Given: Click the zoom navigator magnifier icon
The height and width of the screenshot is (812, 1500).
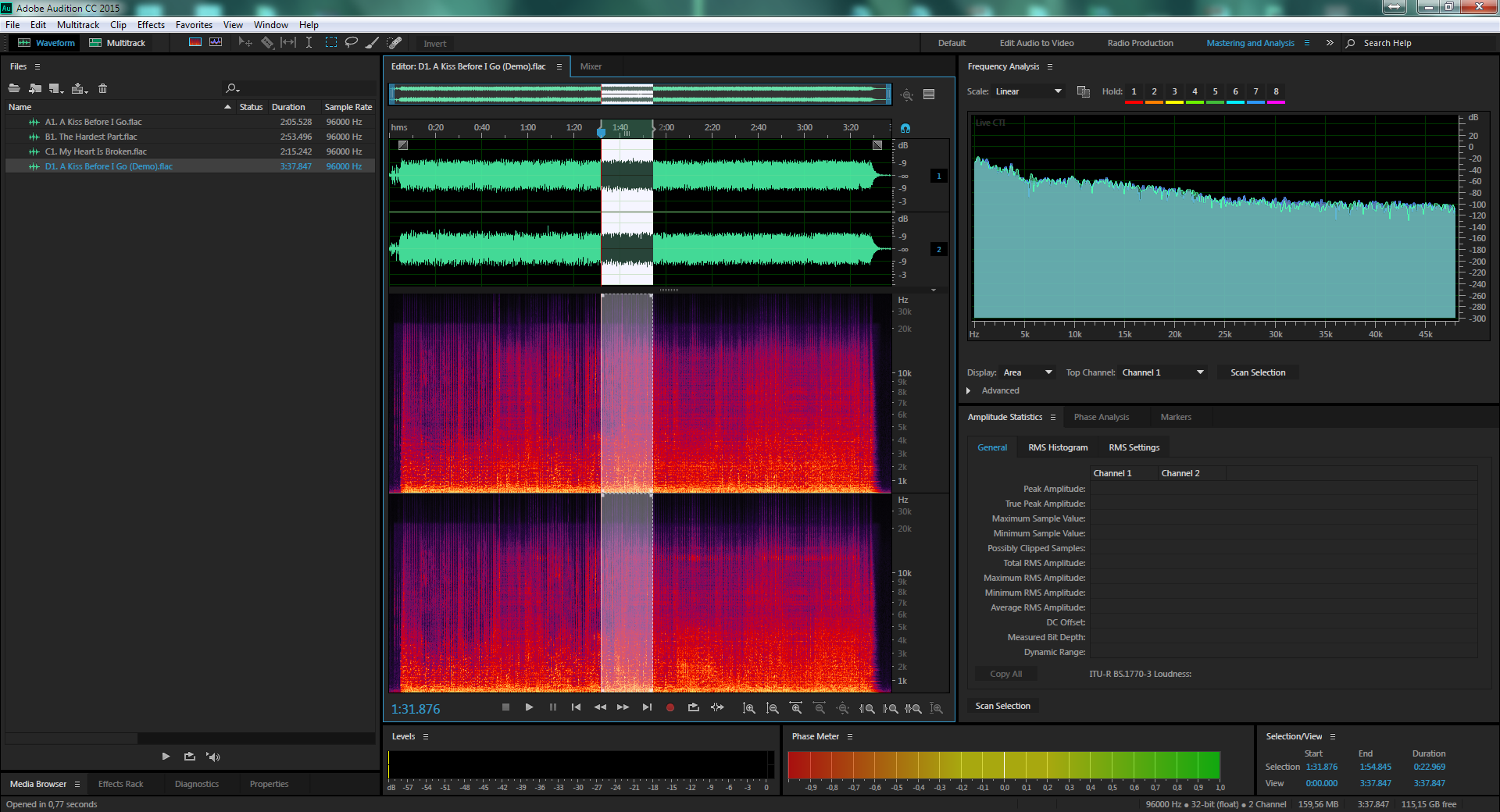Looking at the screenshot, I should 906,94.
